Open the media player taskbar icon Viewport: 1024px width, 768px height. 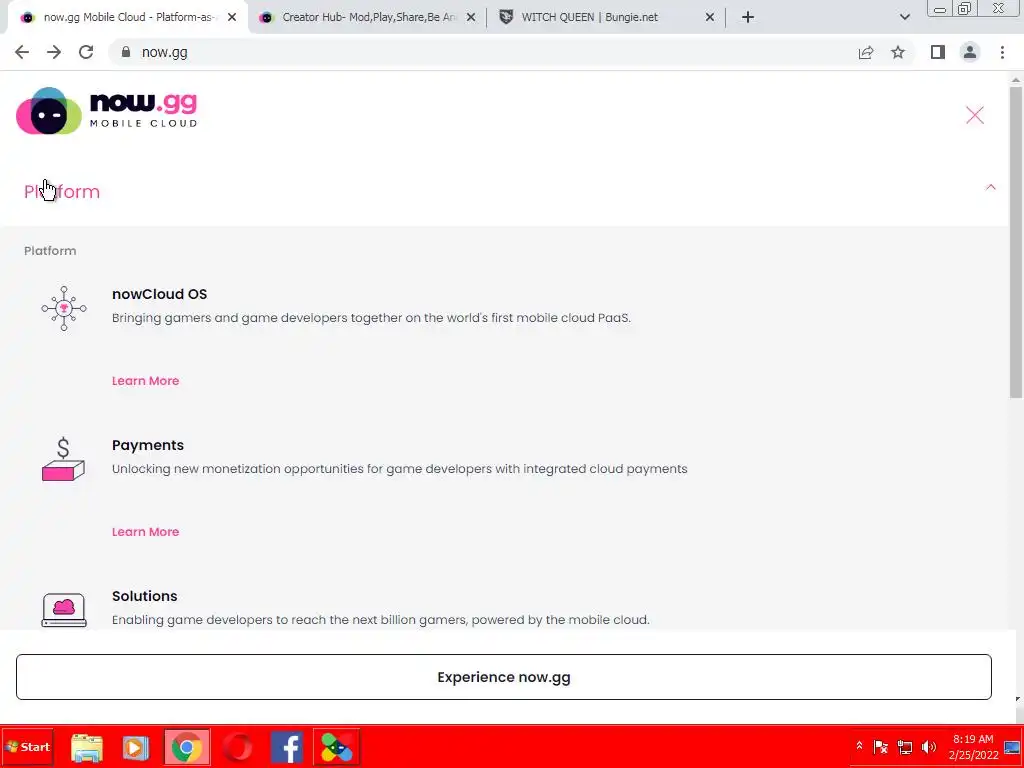coord(136,747)
